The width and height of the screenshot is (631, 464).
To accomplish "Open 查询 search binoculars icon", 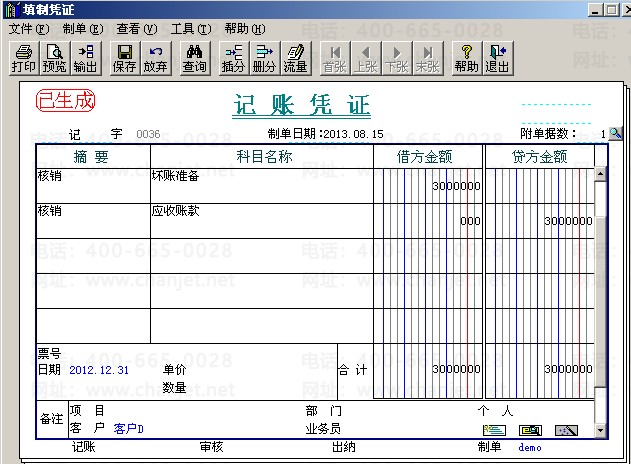I will click(x=194, y=58).
